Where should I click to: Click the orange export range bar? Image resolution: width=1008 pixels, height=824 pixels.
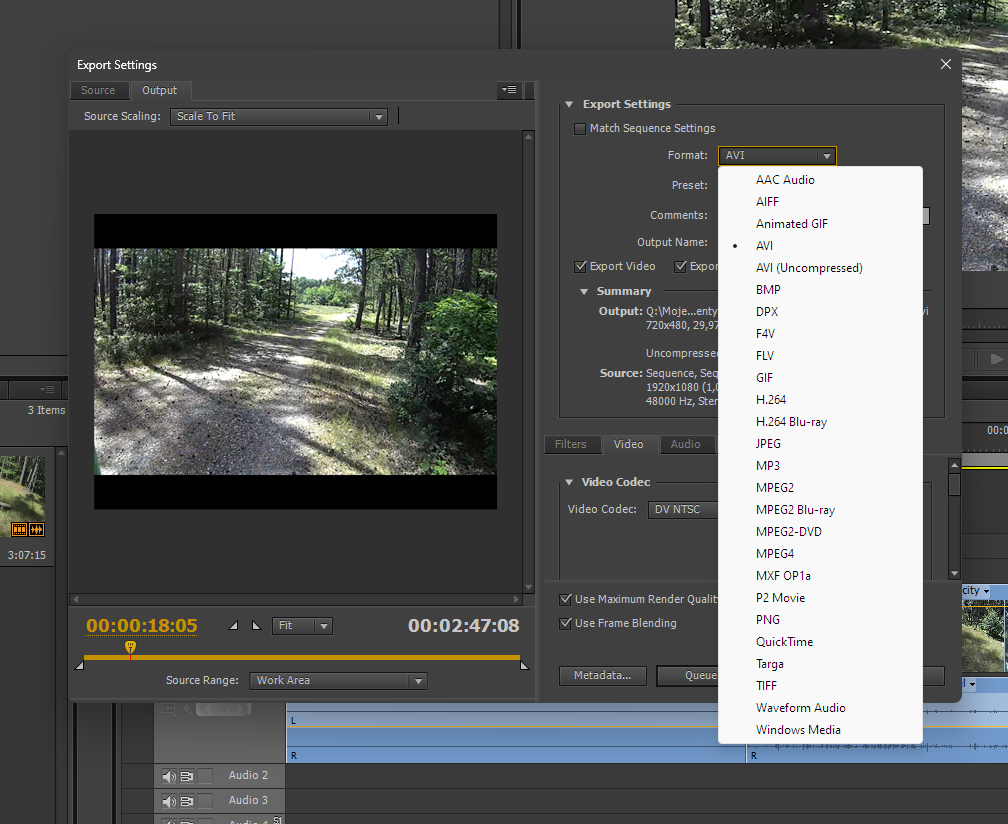pos(302,658)
